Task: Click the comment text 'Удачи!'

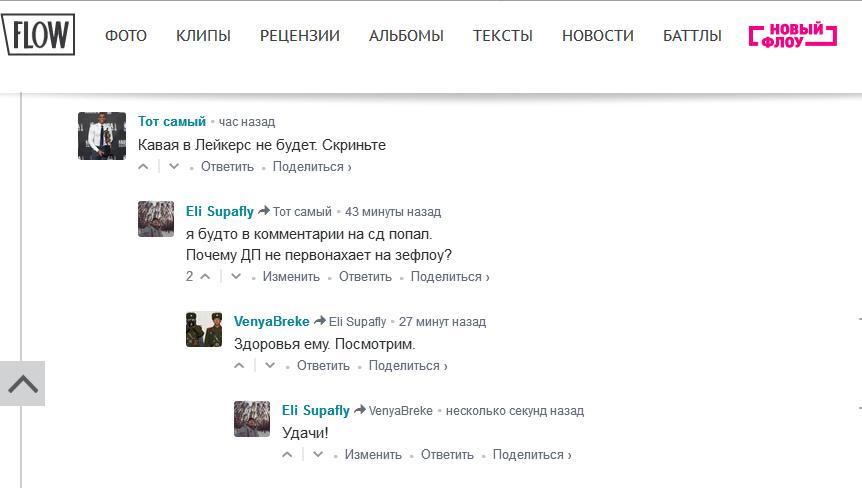Action: (305, 433)
